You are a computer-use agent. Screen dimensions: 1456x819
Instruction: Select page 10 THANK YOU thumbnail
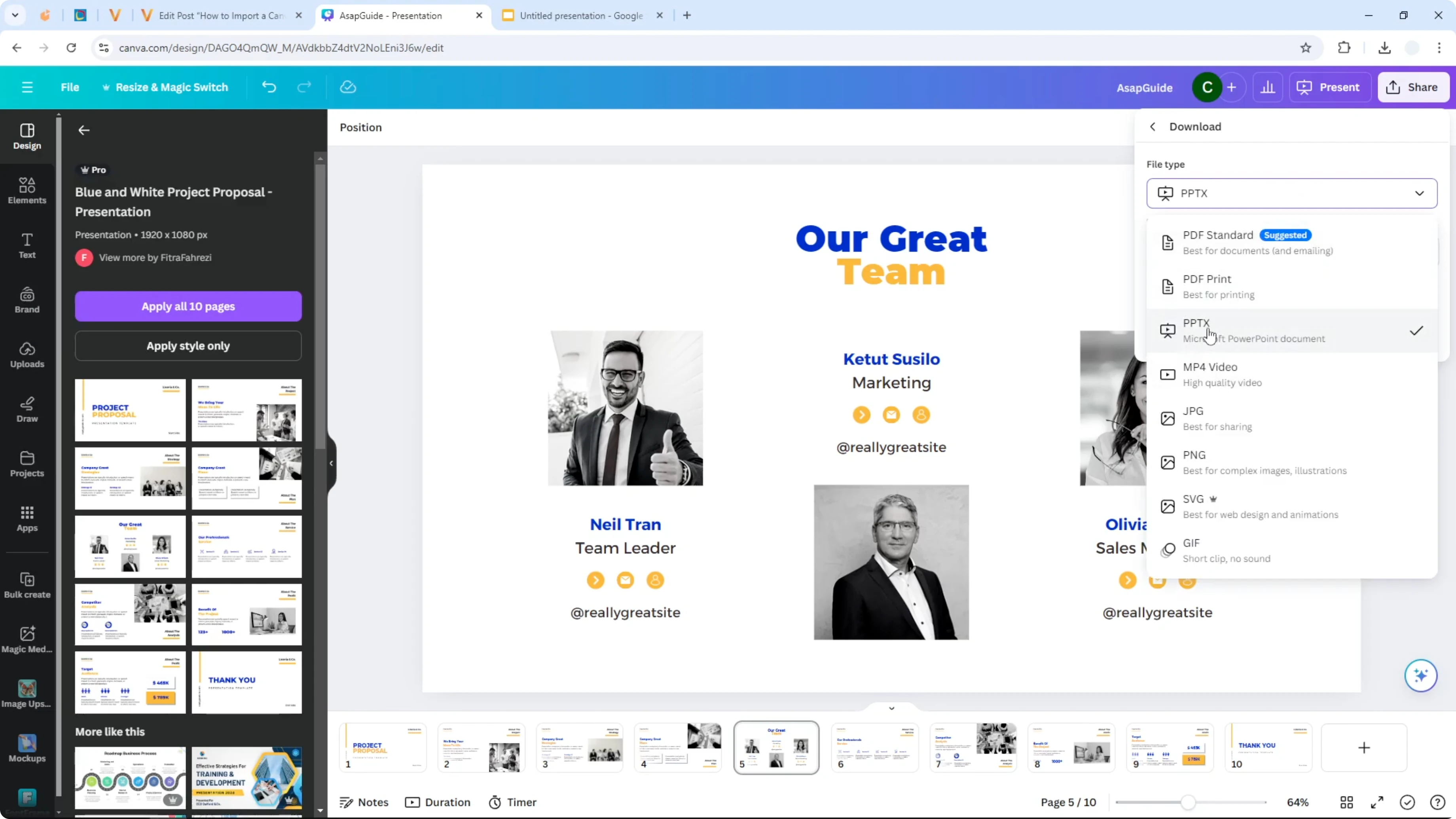tap(1268, 747)
